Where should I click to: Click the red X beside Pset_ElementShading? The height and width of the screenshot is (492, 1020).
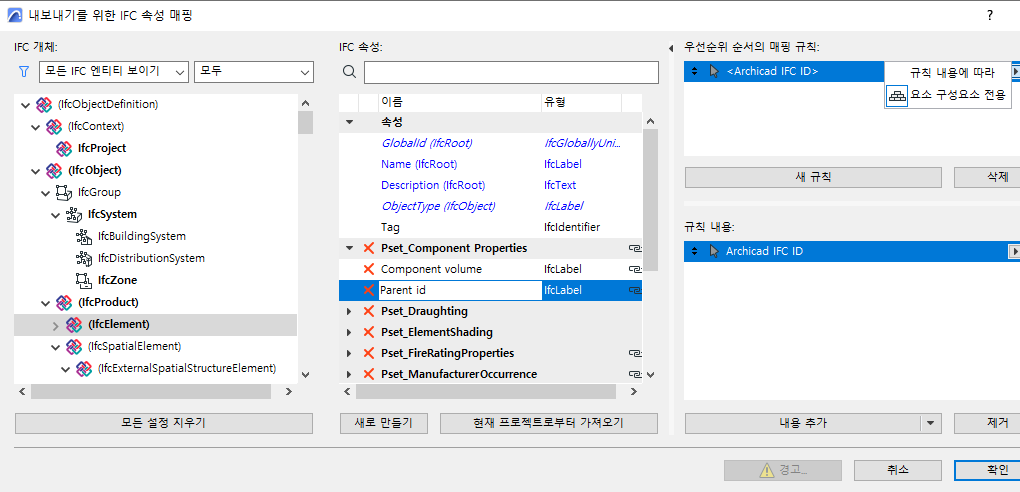coord(369,332)
